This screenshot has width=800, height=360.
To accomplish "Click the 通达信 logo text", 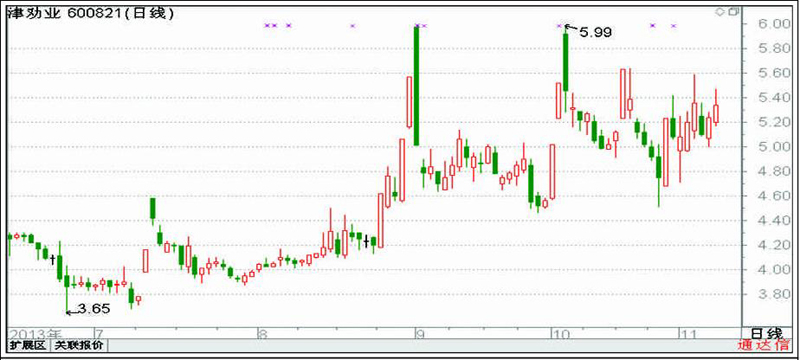I will pos(764,346).
